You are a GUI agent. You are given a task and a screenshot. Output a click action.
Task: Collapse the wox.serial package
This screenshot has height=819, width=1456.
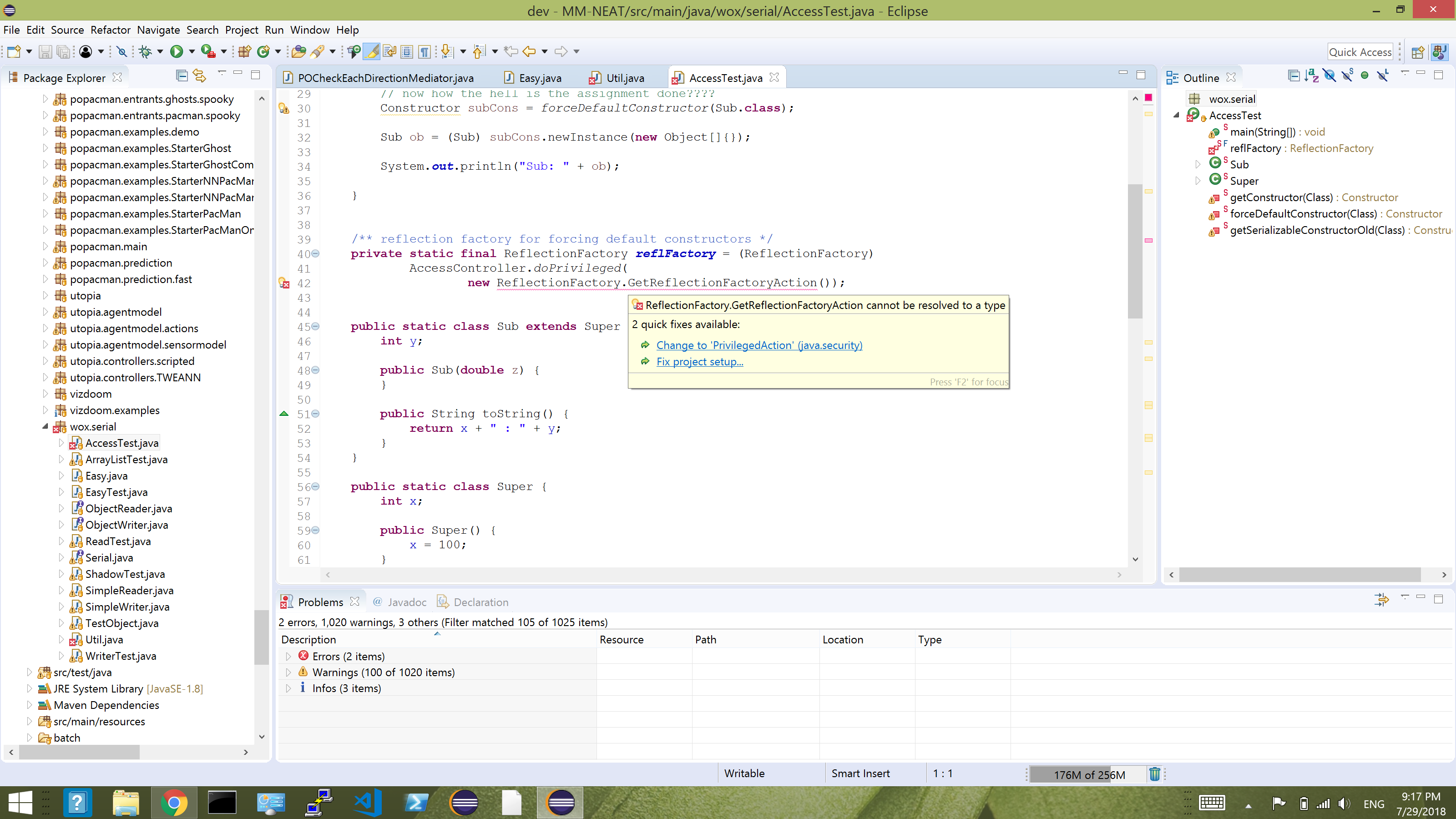click(x=45, y=427)
